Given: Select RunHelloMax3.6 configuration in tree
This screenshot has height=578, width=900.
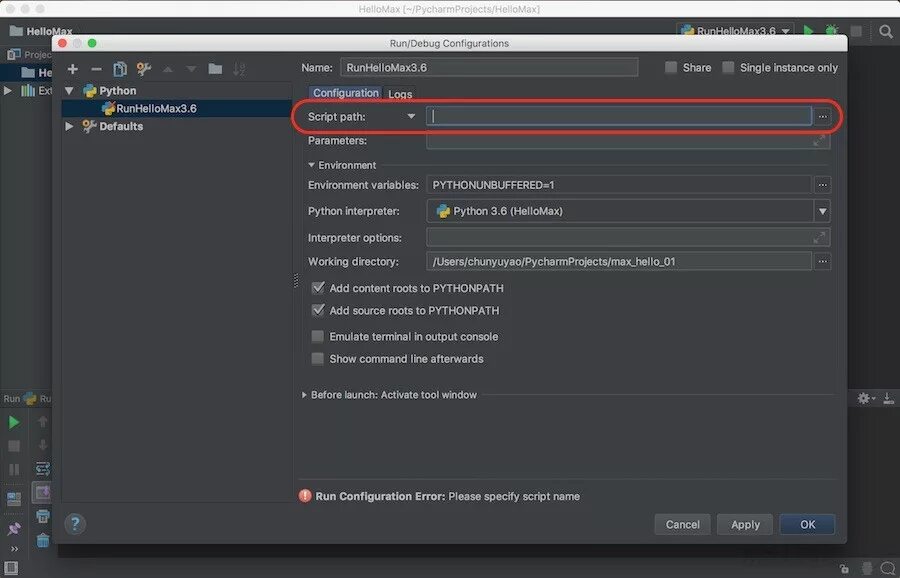Looking at the screenshot, I should point(176,108).
